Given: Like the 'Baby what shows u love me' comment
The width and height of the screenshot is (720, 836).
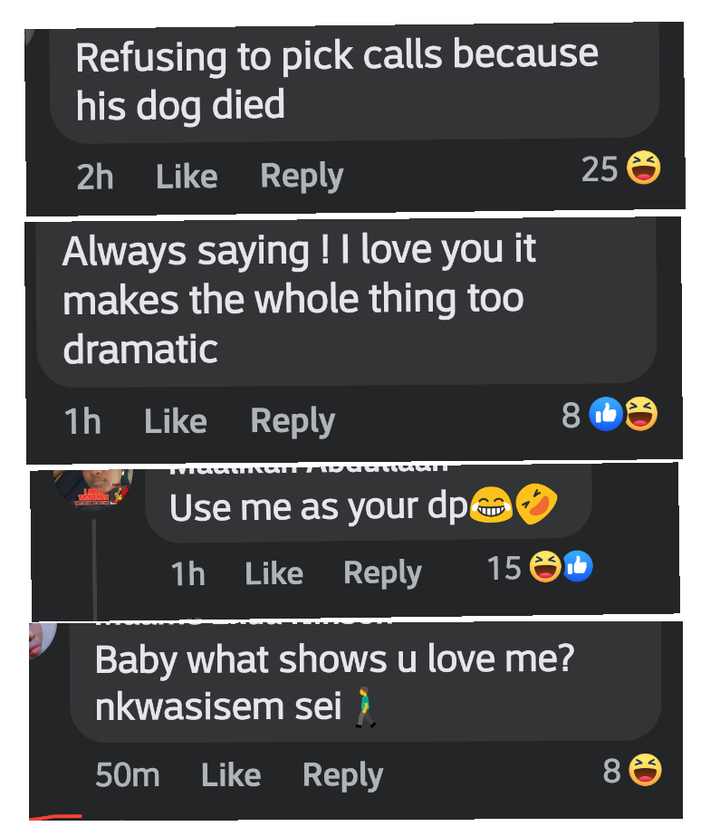Looking at the screenshot, I should point(231,775).
